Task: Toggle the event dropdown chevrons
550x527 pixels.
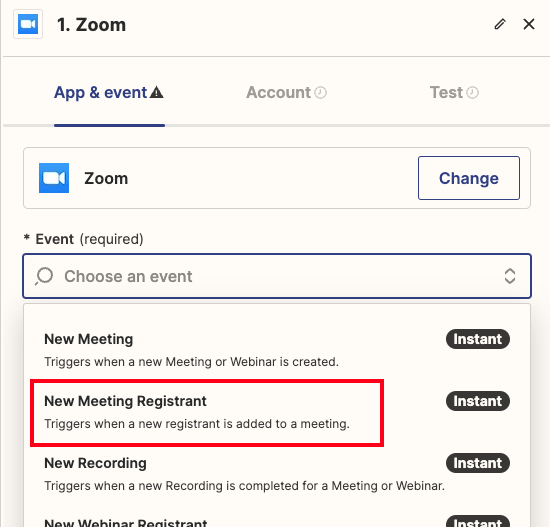Action: (510, 276)
